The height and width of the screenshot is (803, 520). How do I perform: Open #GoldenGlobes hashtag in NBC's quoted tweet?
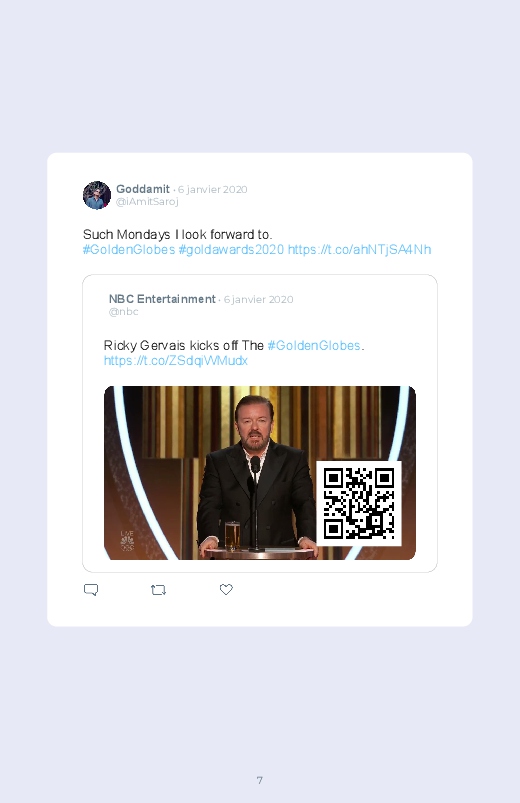314,346
